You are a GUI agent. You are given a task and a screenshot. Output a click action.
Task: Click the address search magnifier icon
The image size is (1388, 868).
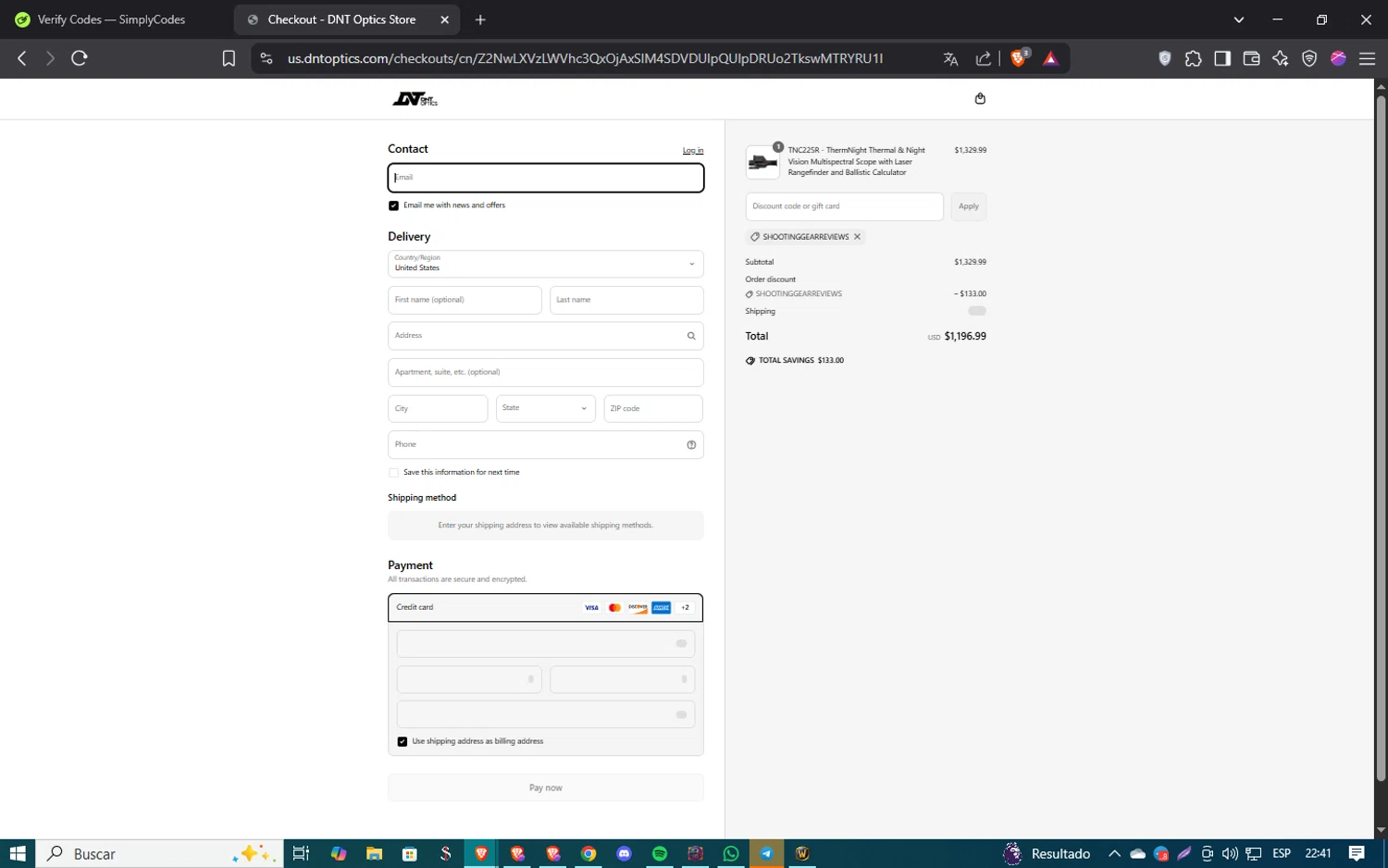click(691, 336)
